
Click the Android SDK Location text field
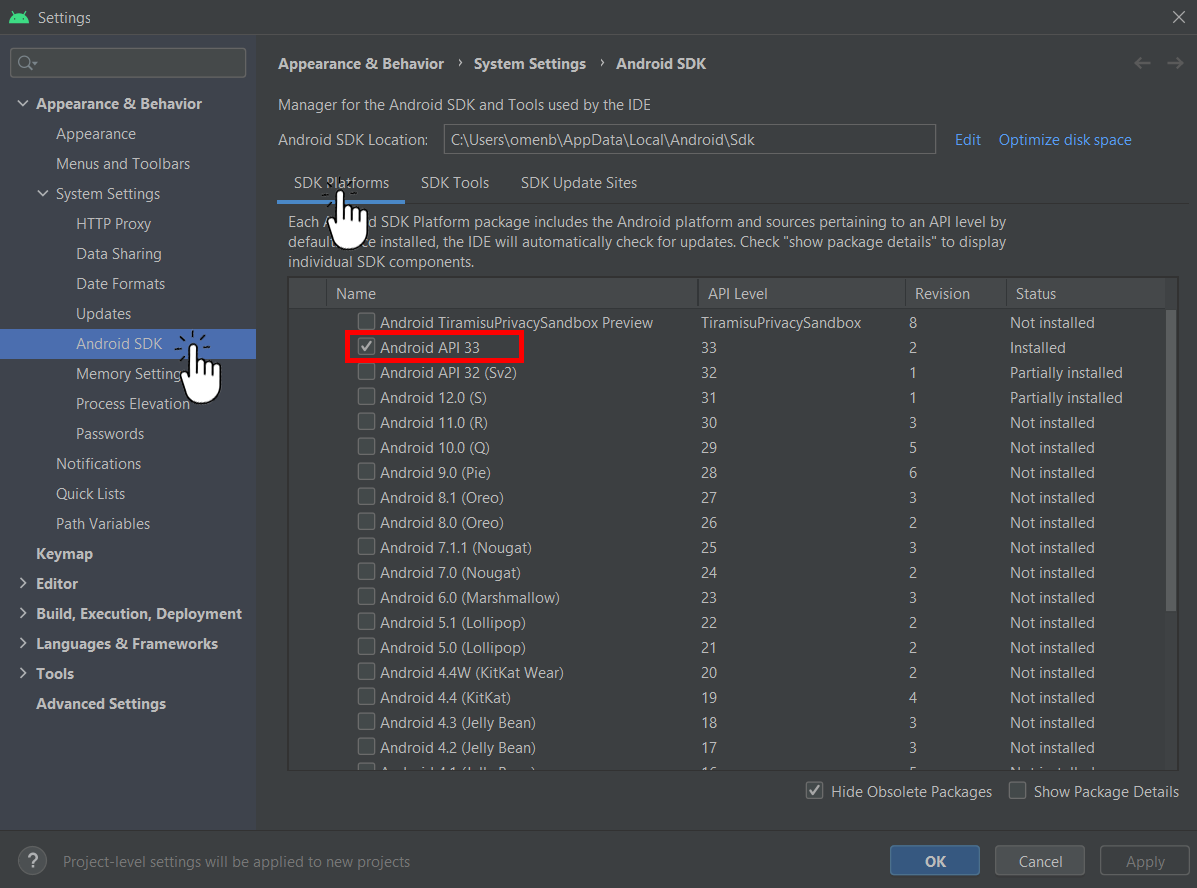point(690,139)
